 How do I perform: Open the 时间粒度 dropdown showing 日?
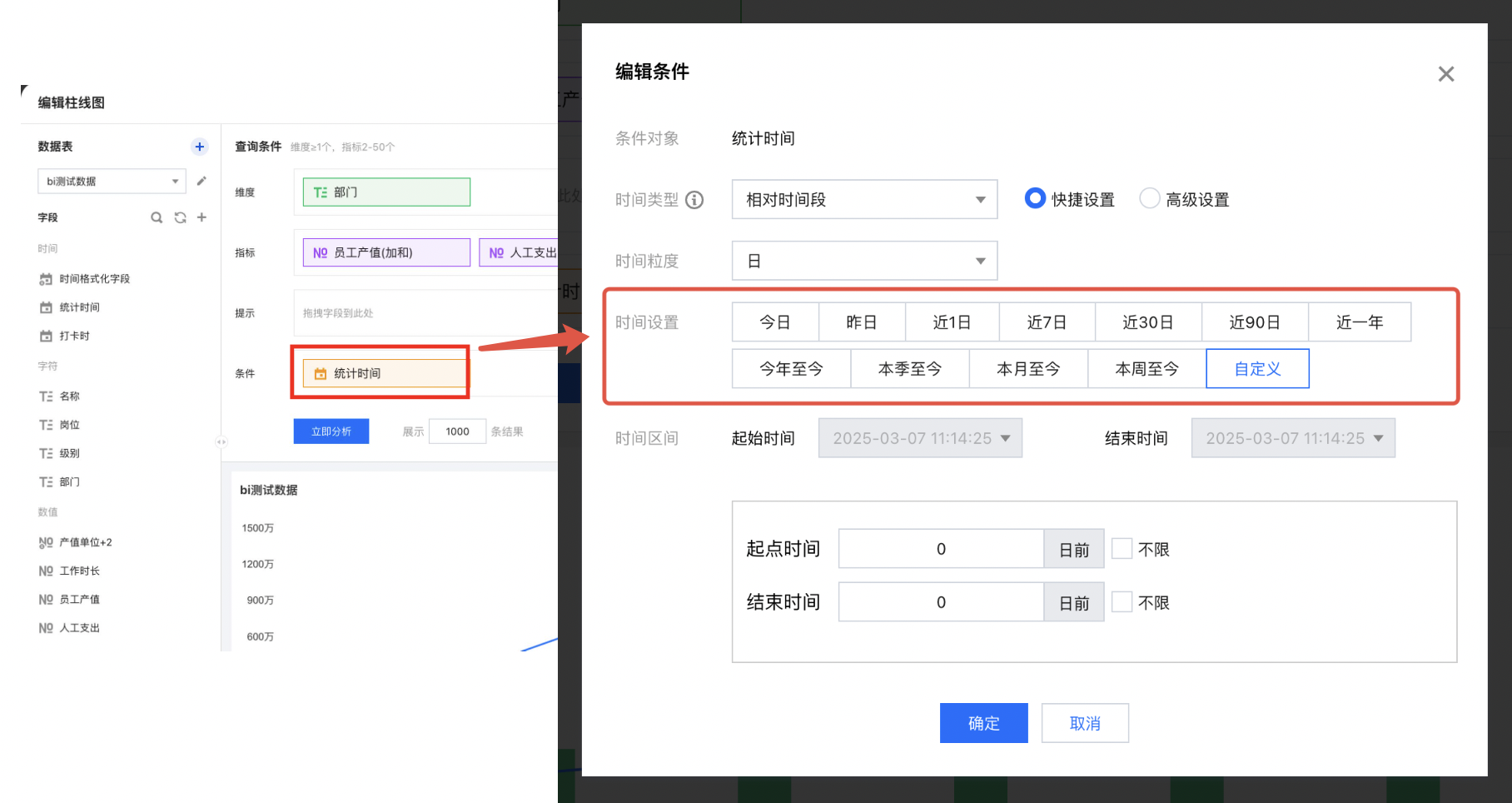tap(864, 262)
